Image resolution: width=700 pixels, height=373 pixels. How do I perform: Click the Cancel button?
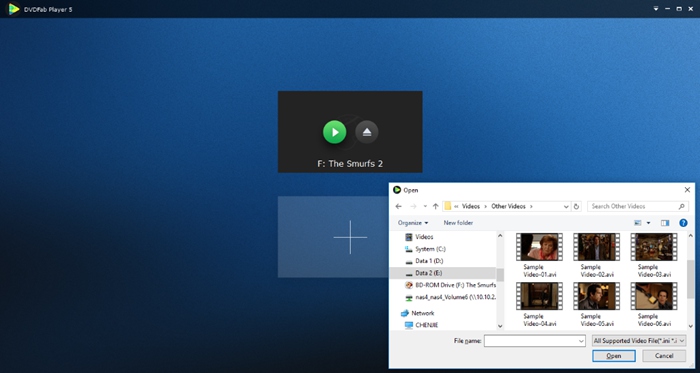point(664,356)
